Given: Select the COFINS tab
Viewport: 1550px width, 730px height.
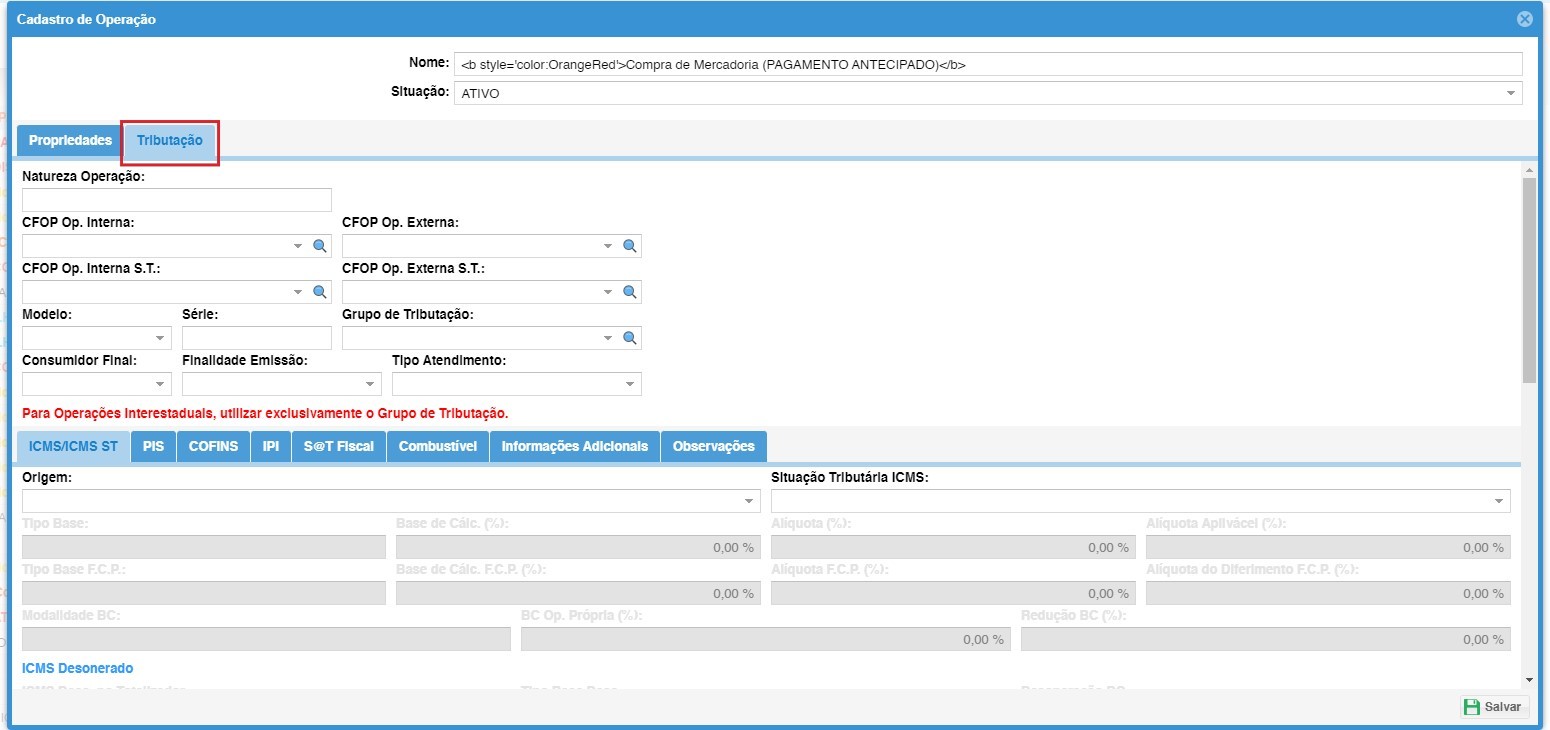Looking at the screenshot, I should tap(213, 446).
